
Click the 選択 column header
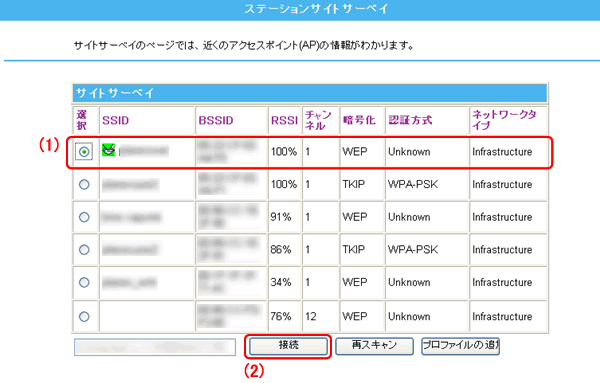point(82,120)
